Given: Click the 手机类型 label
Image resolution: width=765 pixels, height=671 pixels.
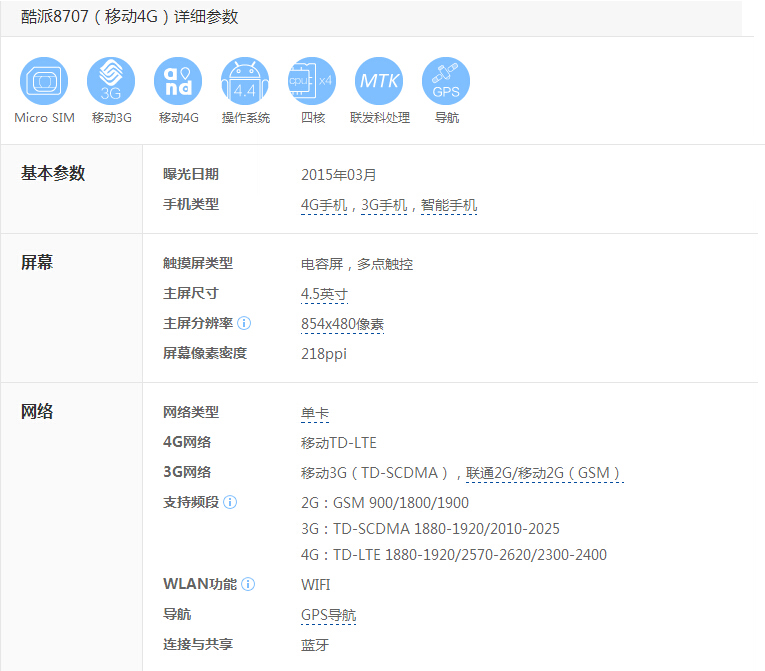Looking at the screenshot, I should pos(191,204).
